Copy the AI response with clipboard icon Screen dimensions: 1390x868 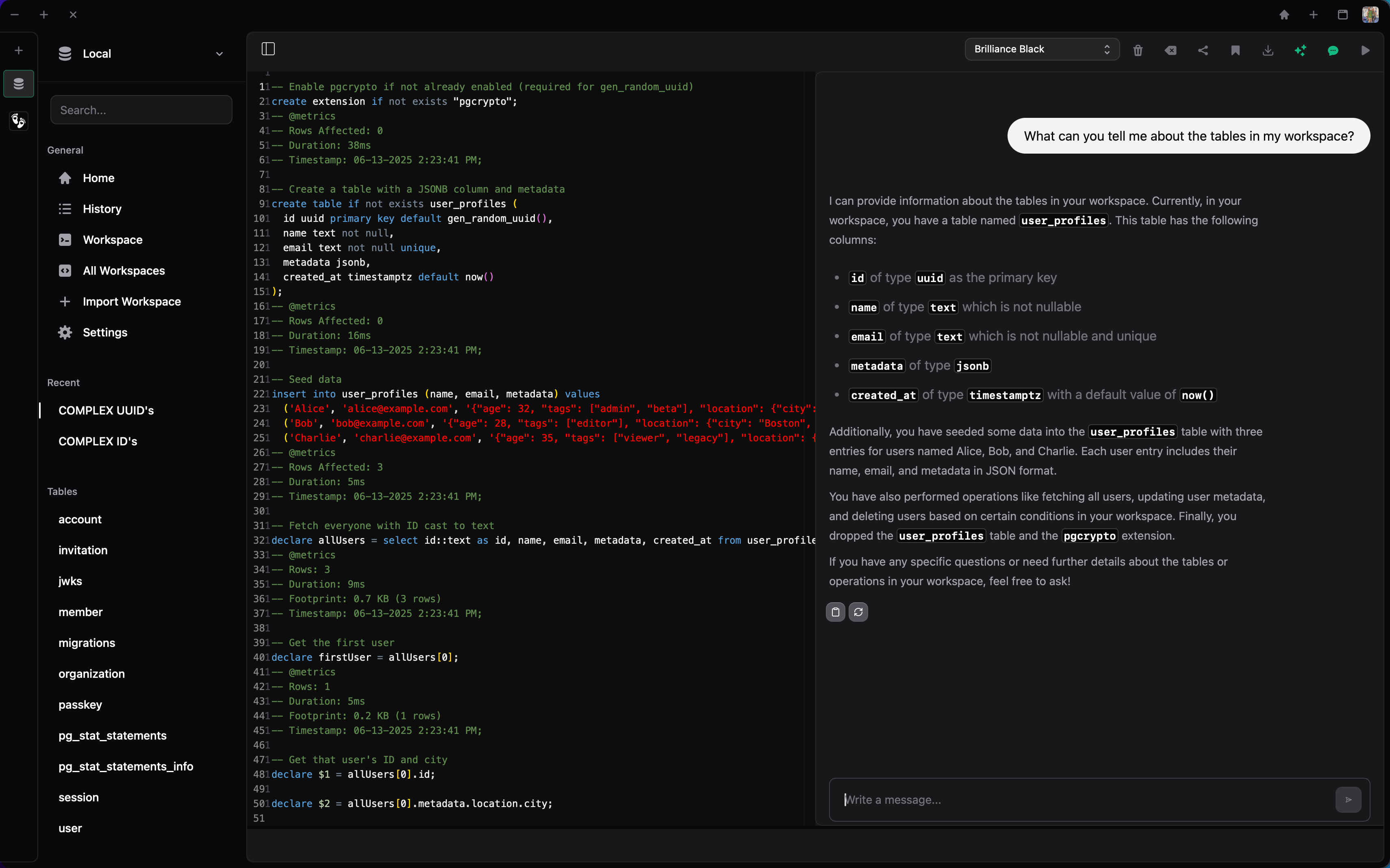[835, 612]
